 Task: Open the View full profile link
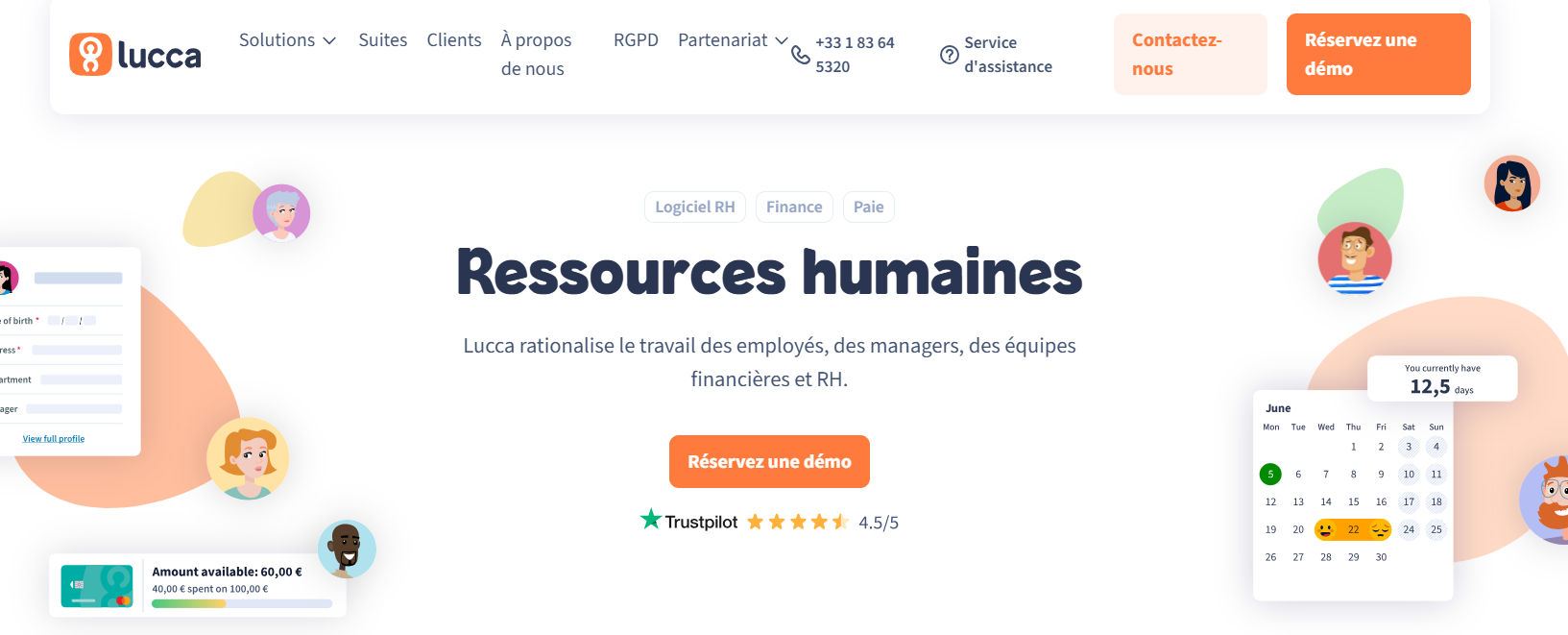click(54, 439)
